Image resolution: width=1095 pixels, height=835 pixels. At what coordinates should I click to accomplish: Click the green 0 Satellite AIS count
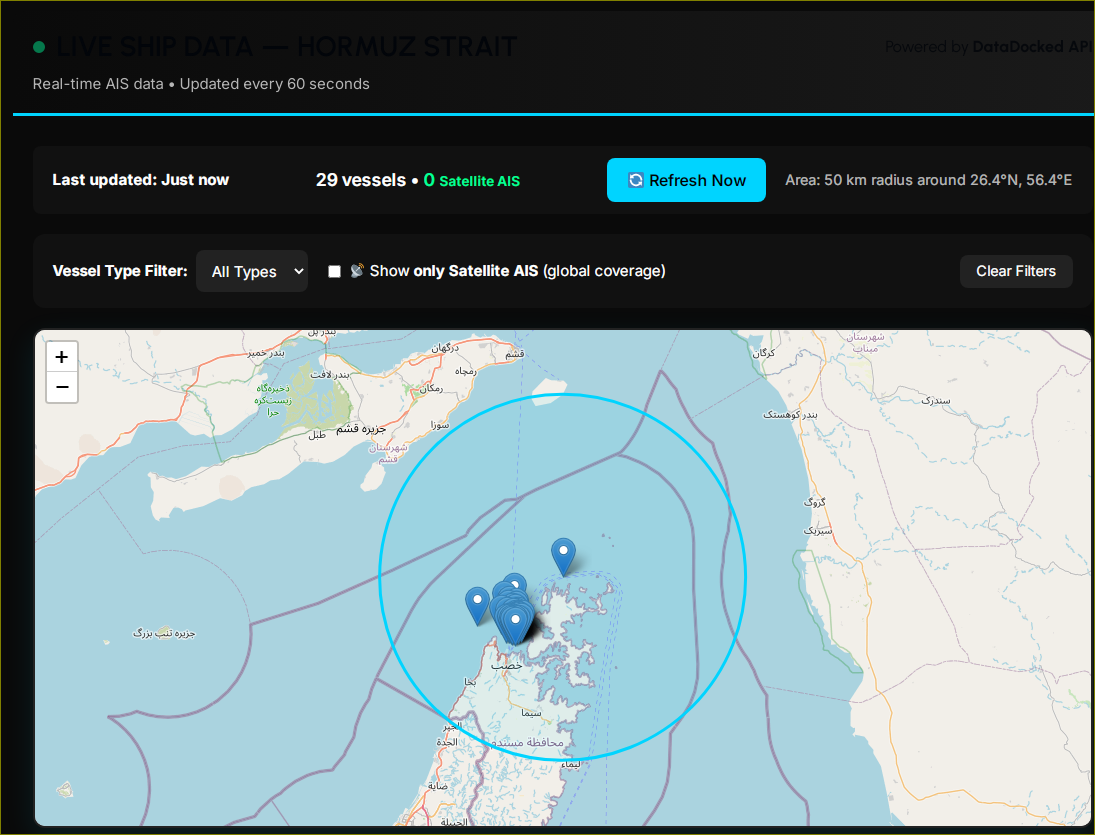click(x=471, y=181)
